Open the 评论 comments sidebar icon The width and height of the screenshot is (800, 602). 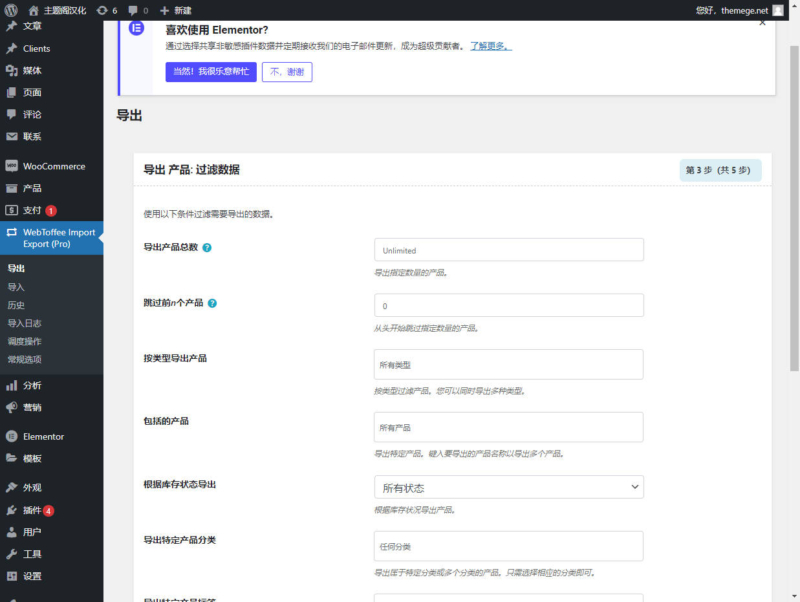pos(11,114)
